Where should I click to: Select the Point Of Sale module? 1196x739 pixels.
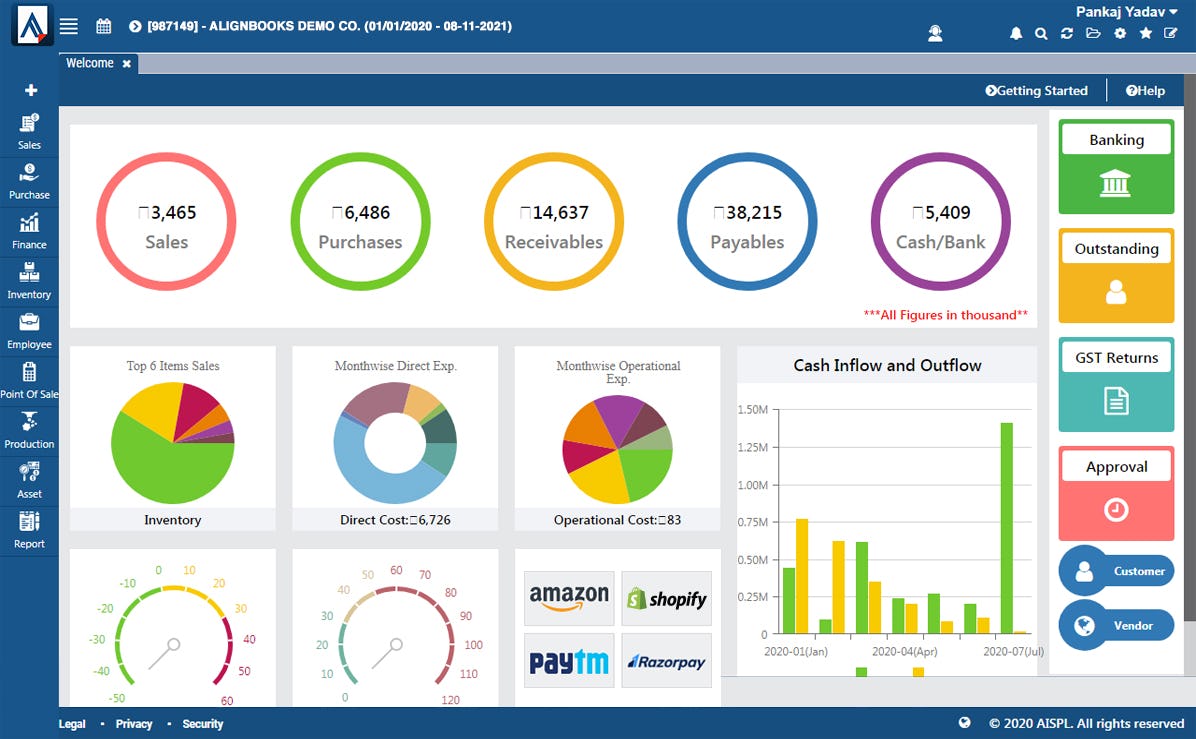pos(29,378)
